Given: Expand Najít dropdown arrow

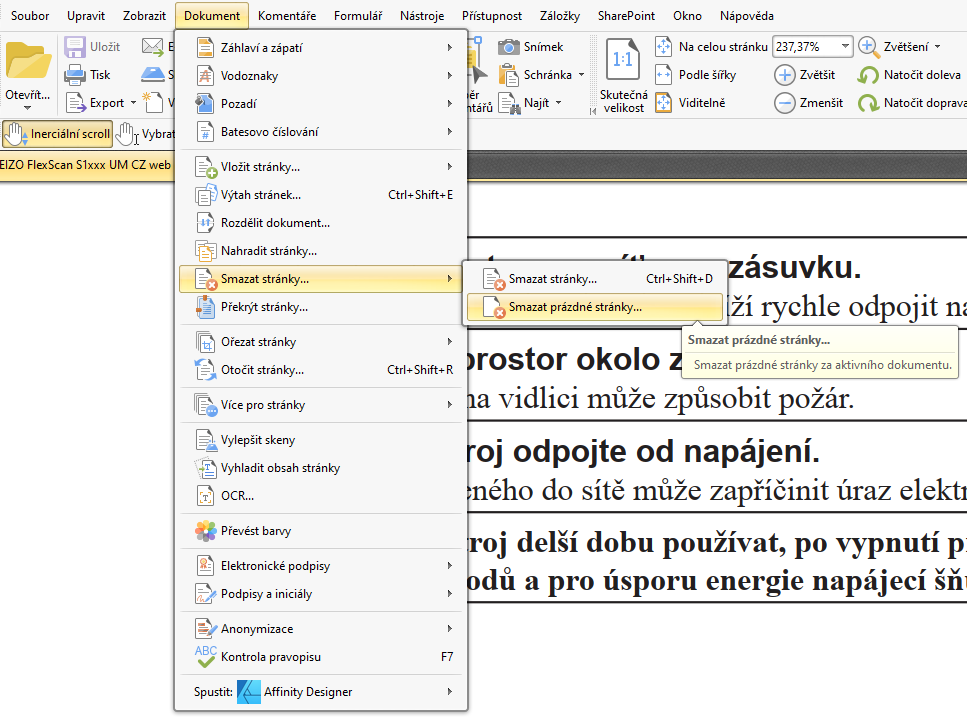Looking at the screenshot, I should [558, 102].
